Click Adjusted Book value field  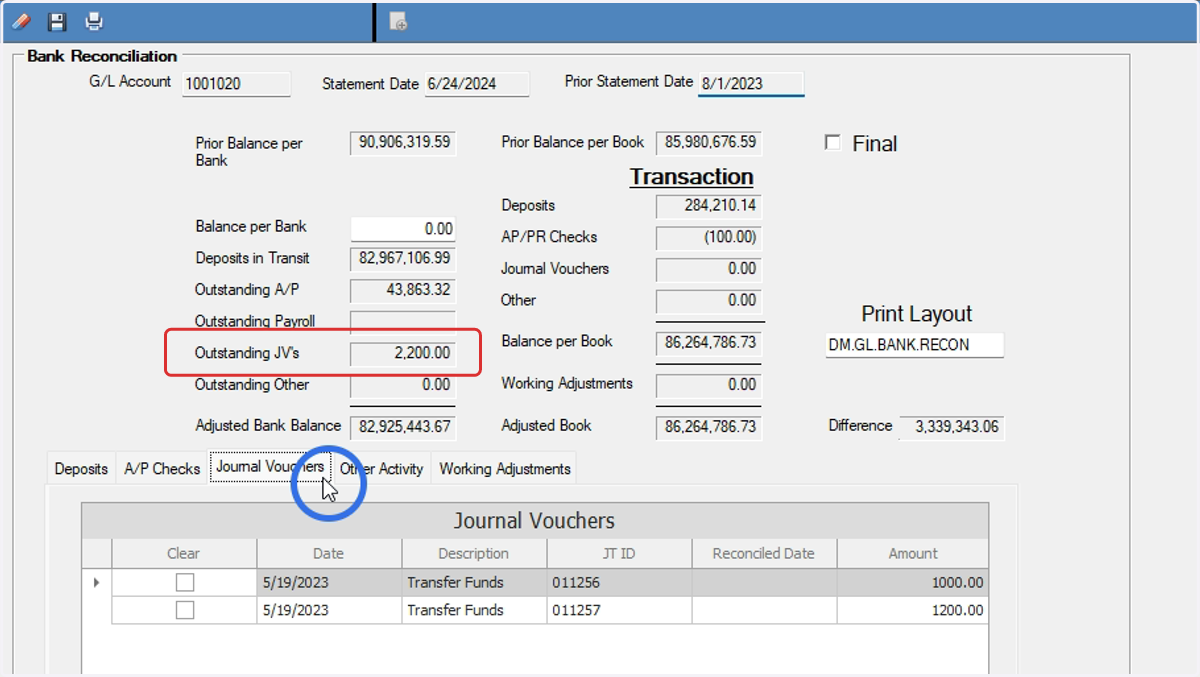(x=709, y=427)
